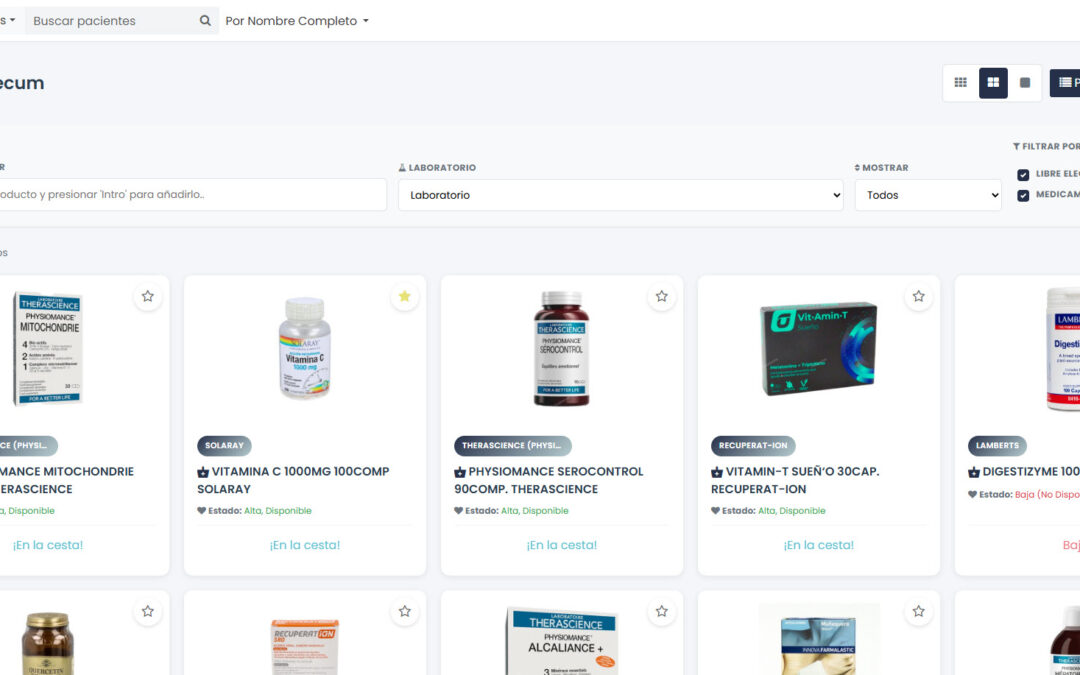
Task: Click ¡En la cesta! under Vitamina C
Action: tap(304, 545)
